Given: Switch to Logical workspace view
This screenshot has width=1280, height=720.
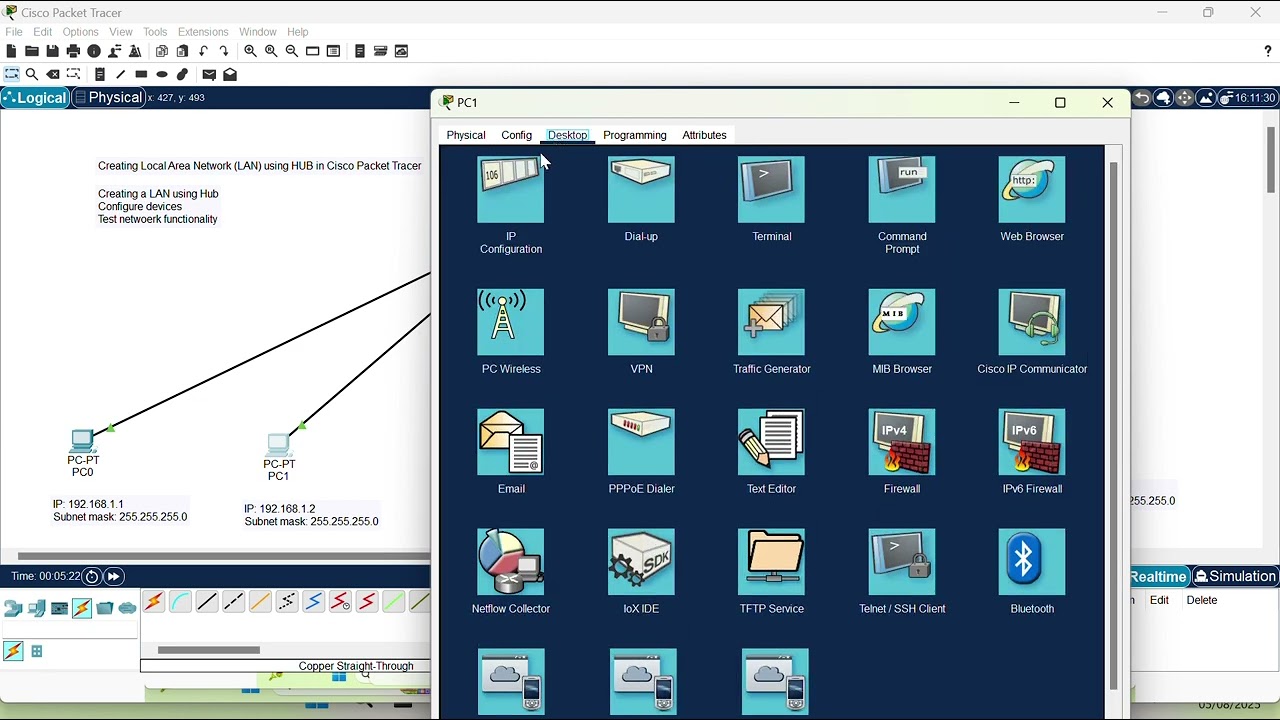Looking at the screenshot, I should click(35, 97).
